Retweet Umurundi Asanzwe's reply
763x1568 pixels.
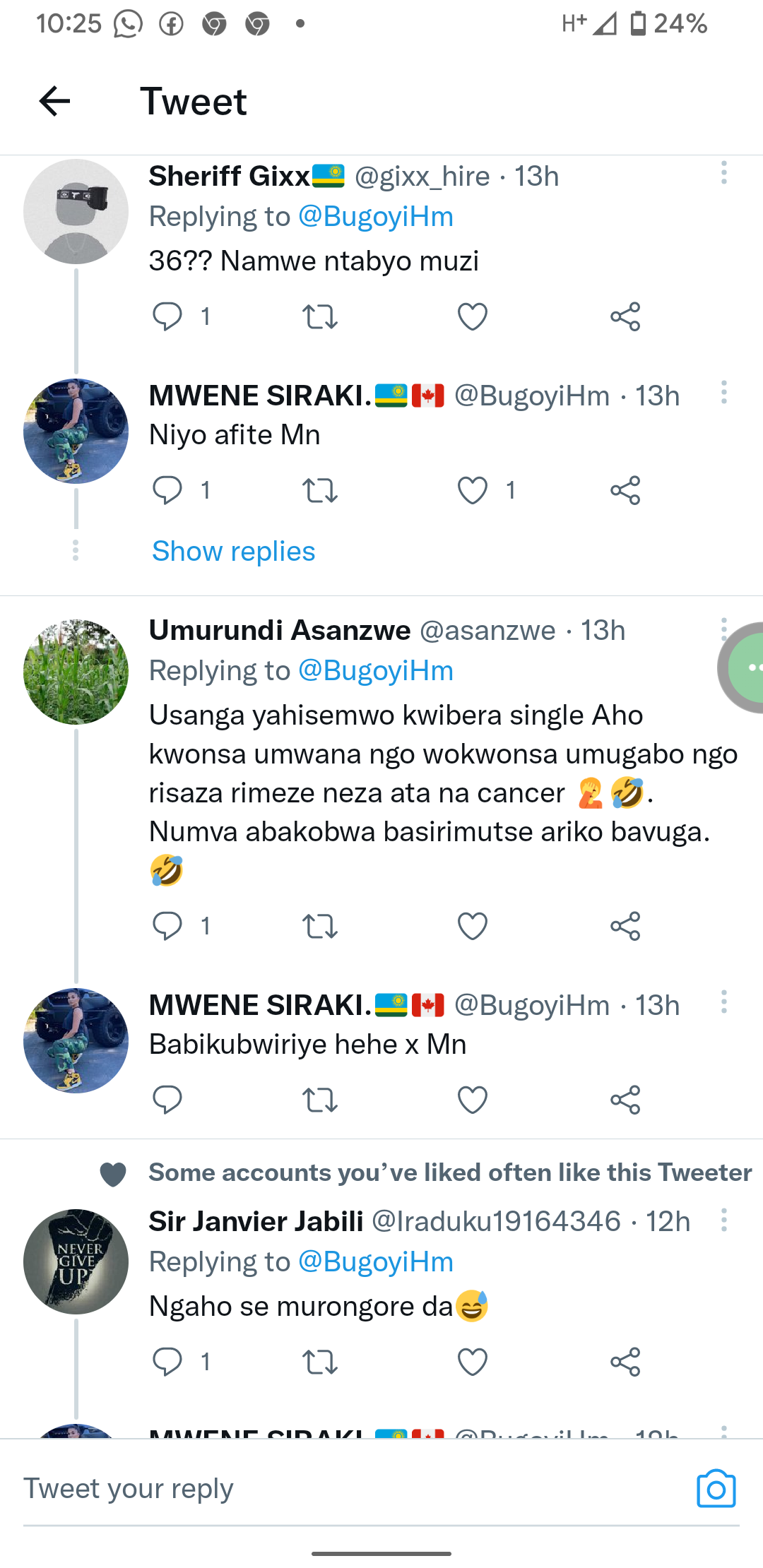(319, 926)
